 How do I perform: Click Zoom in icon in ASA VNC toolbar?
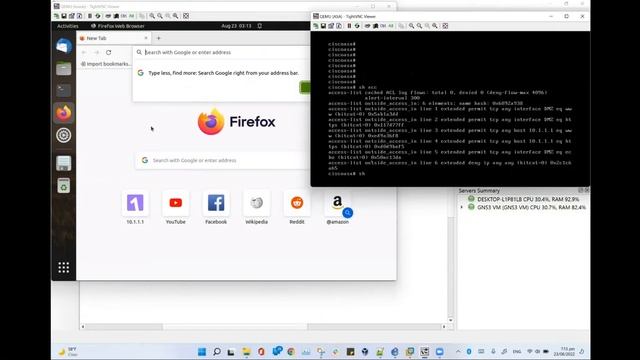point(411,26)
